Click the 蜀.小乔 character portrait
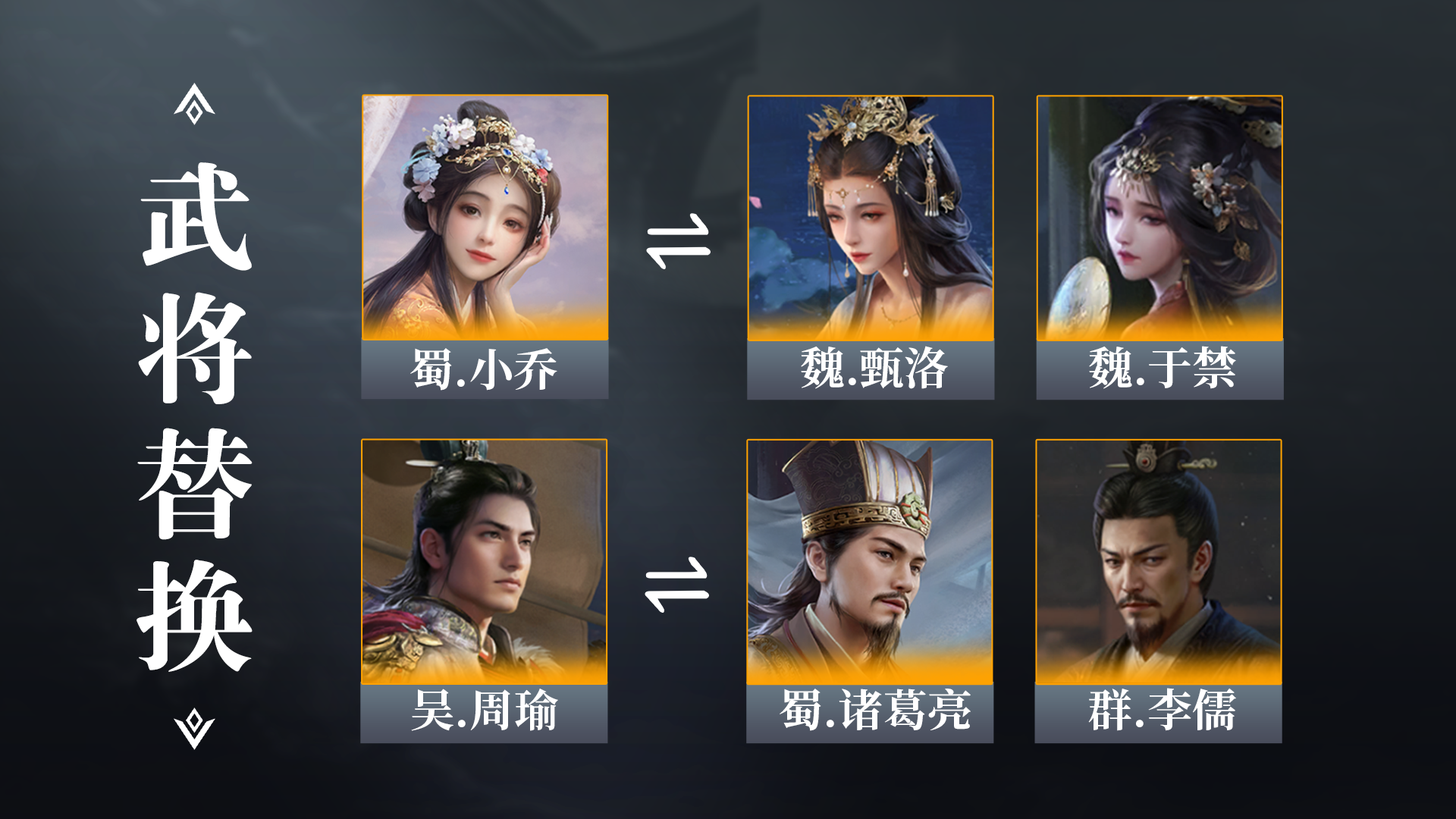Screen dimensions: 1456x819 485,218
